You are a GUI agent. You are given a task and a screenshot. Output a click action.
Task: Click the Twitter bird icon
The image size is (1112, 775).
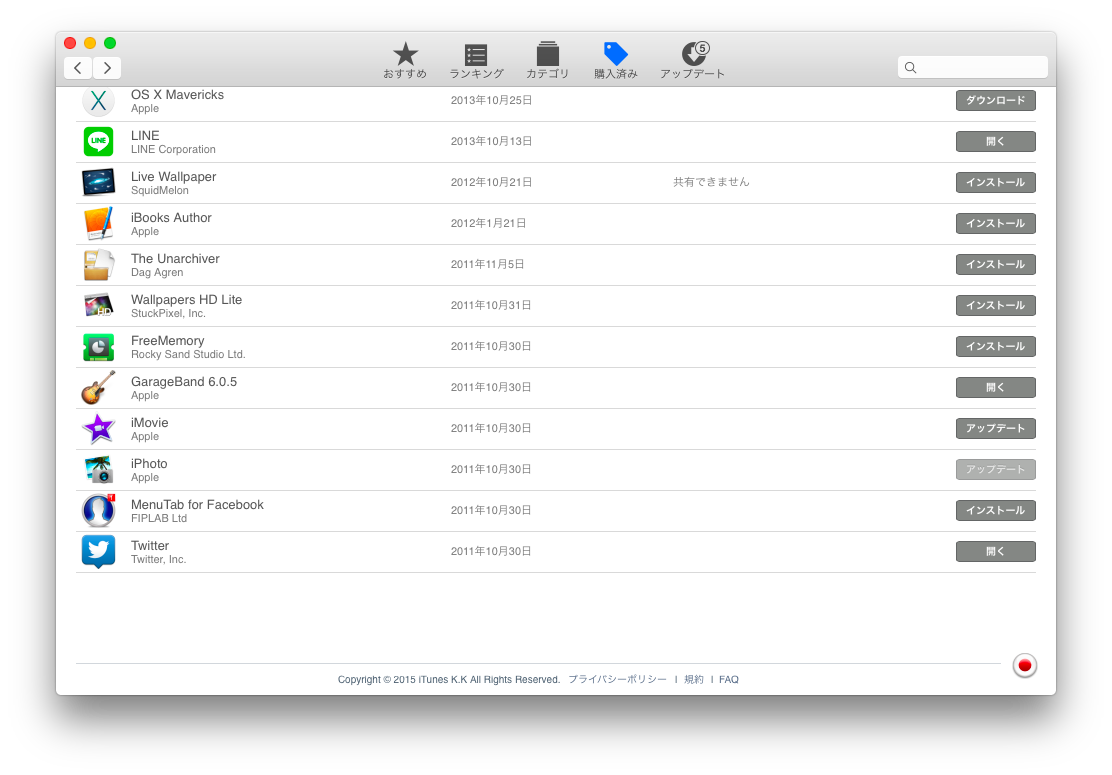(x=99, y=552)
